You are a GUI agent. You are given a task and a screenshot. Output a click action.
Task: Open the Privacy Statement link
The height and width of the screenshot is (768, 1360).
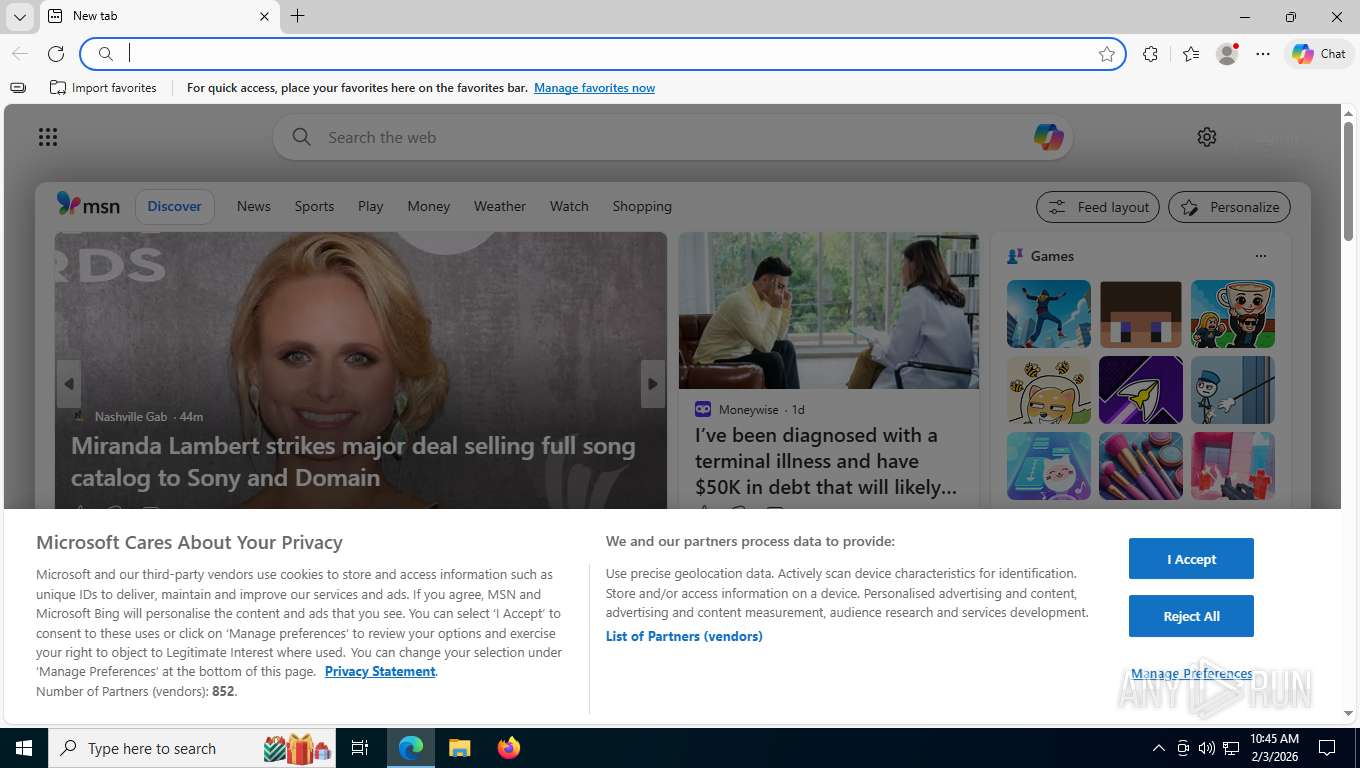[380, 671]
